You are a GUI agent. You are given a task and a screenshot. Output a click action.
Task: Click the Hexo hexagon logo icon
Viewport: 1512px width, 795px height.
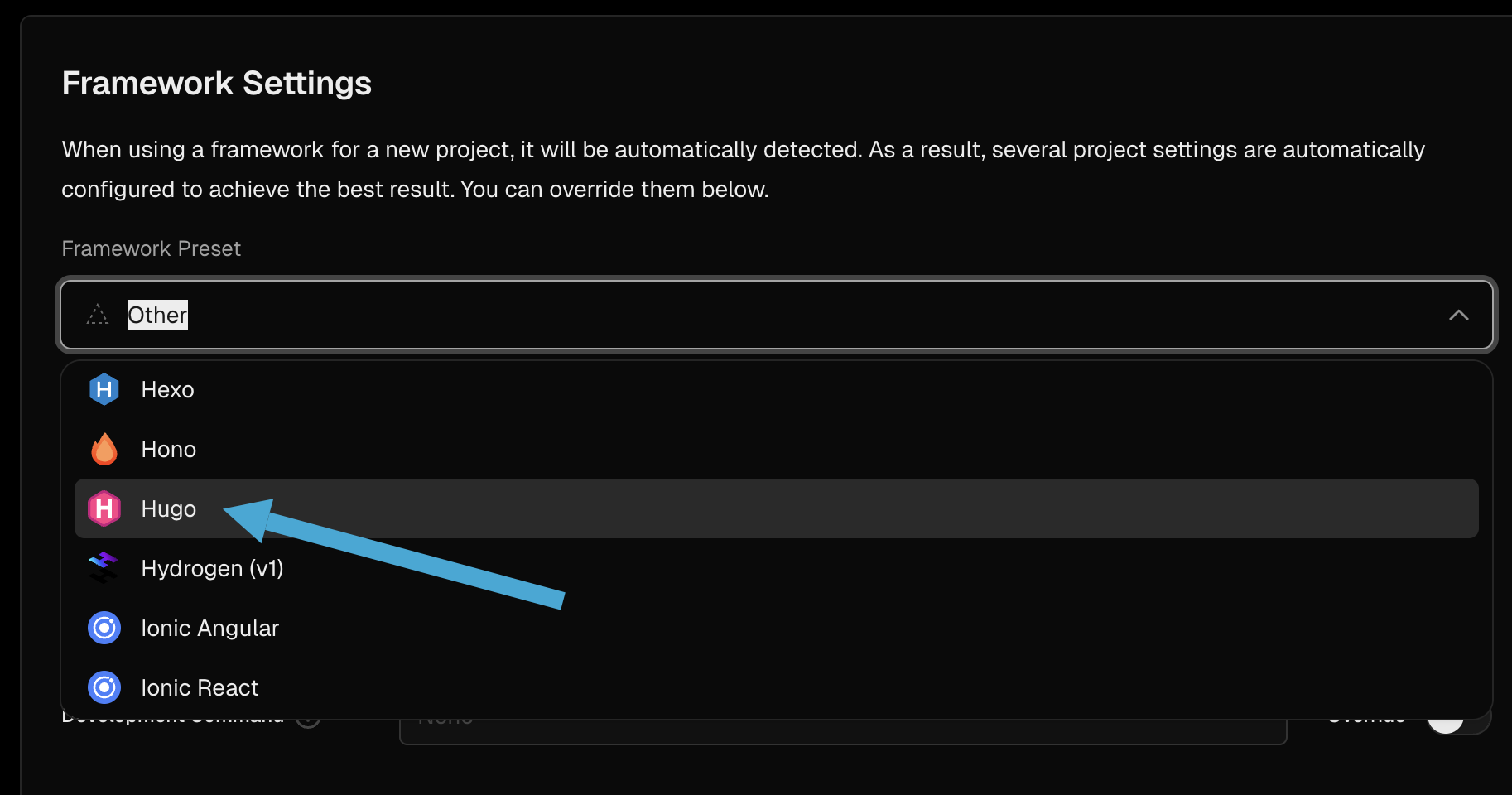pyautogui.click(x=104, y=389)
